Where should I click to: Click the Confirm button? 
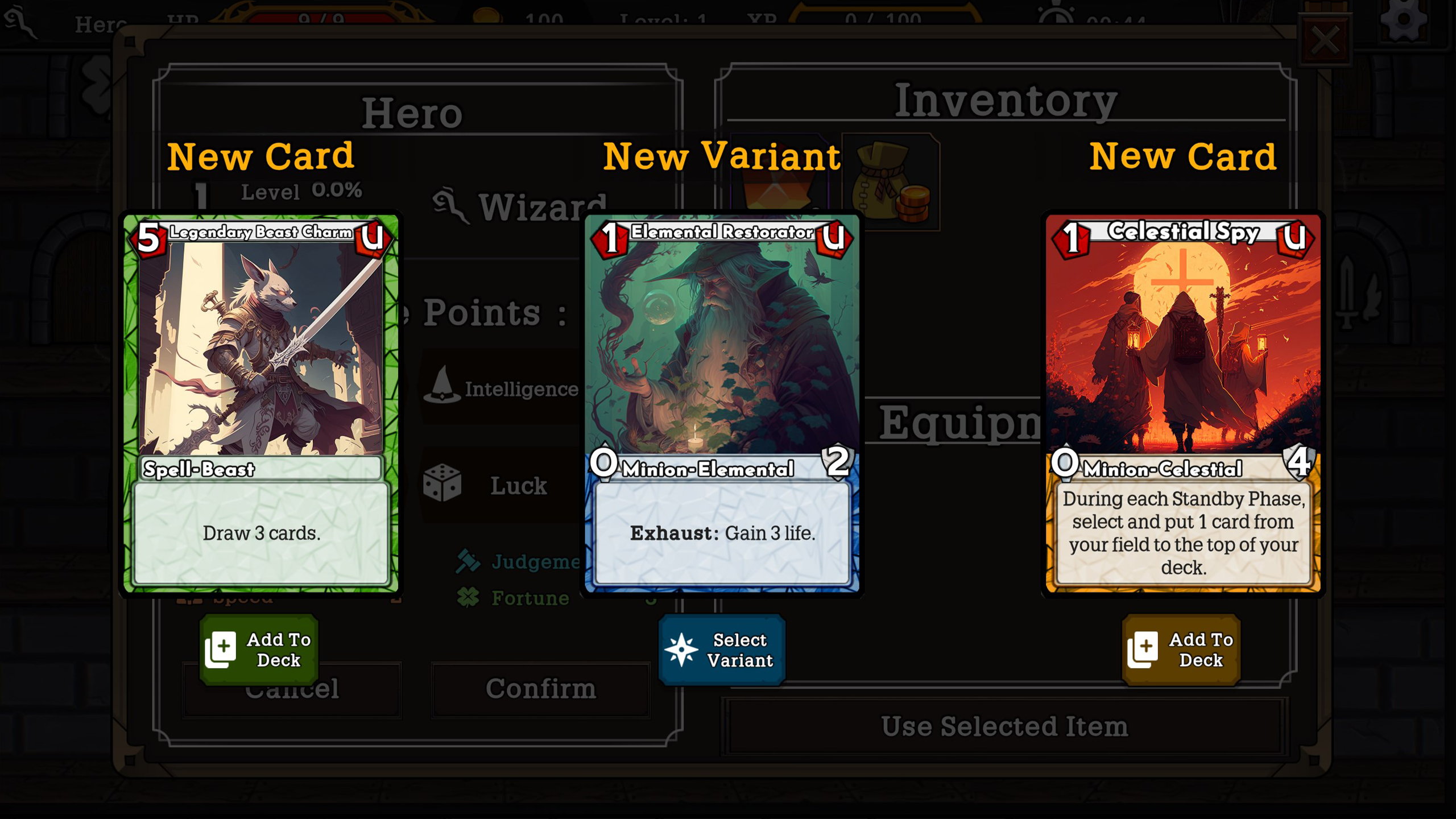tap(540, 689)
